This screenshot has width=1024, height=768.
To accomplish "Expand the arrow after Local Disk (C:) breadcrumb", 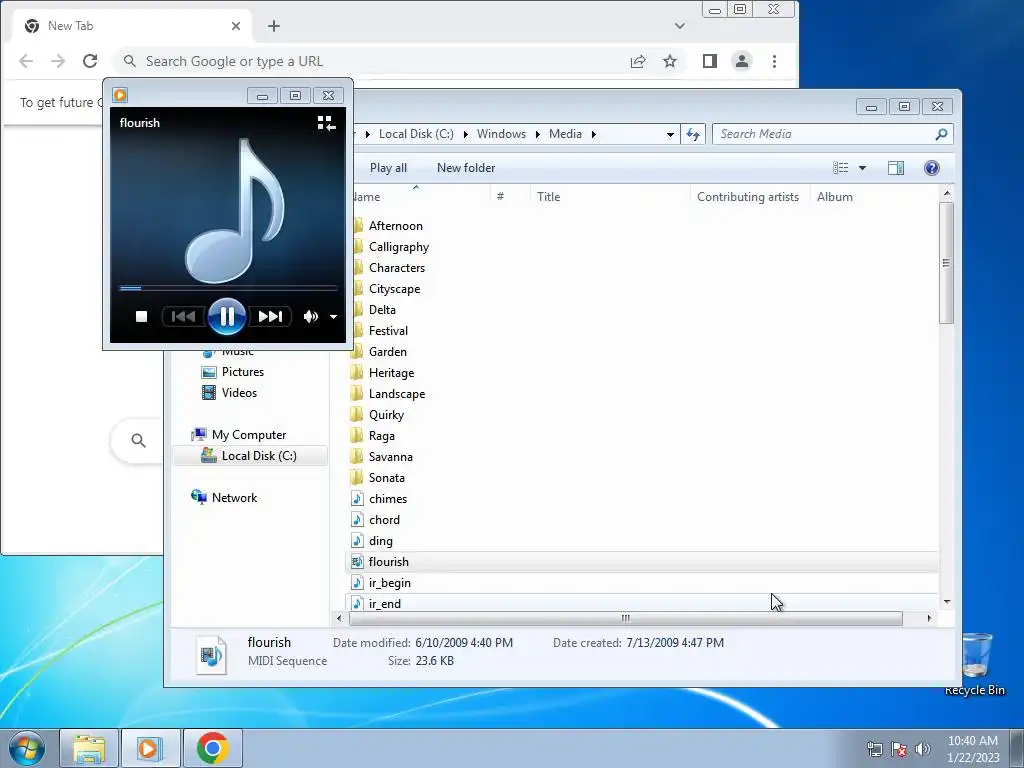I will pos(466,134).
